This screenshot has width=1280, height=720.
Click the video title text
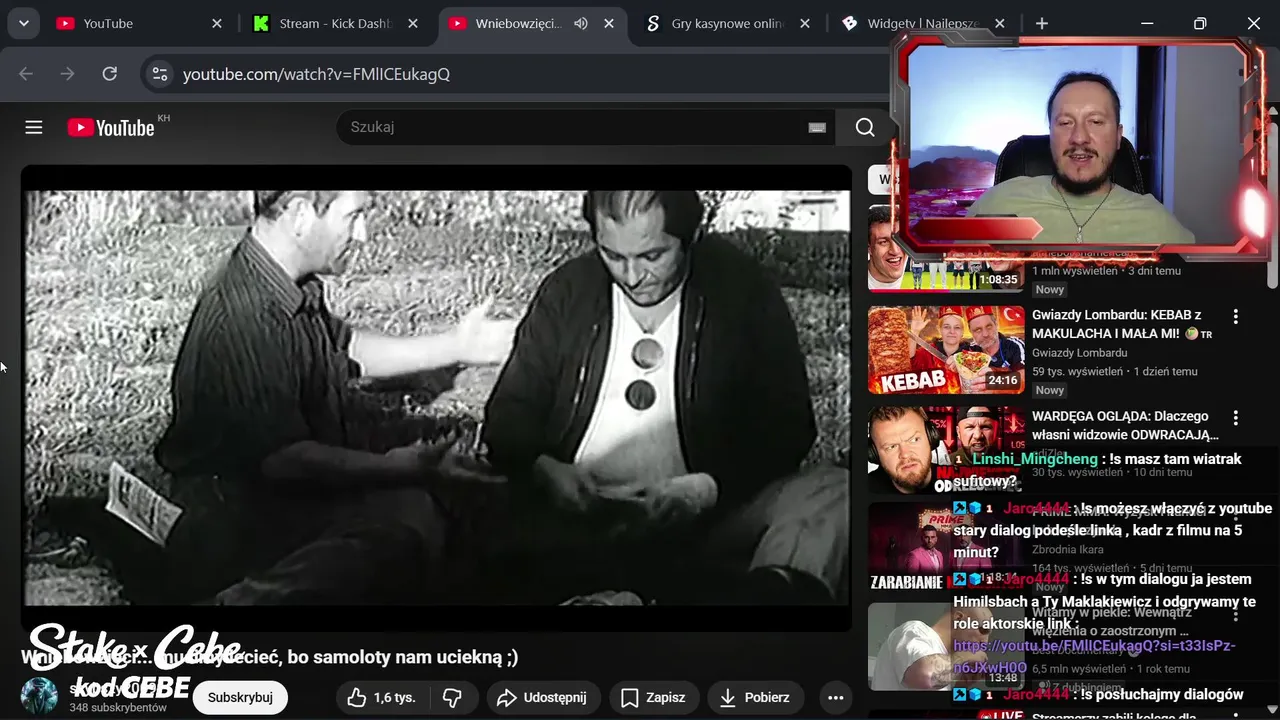270,657
